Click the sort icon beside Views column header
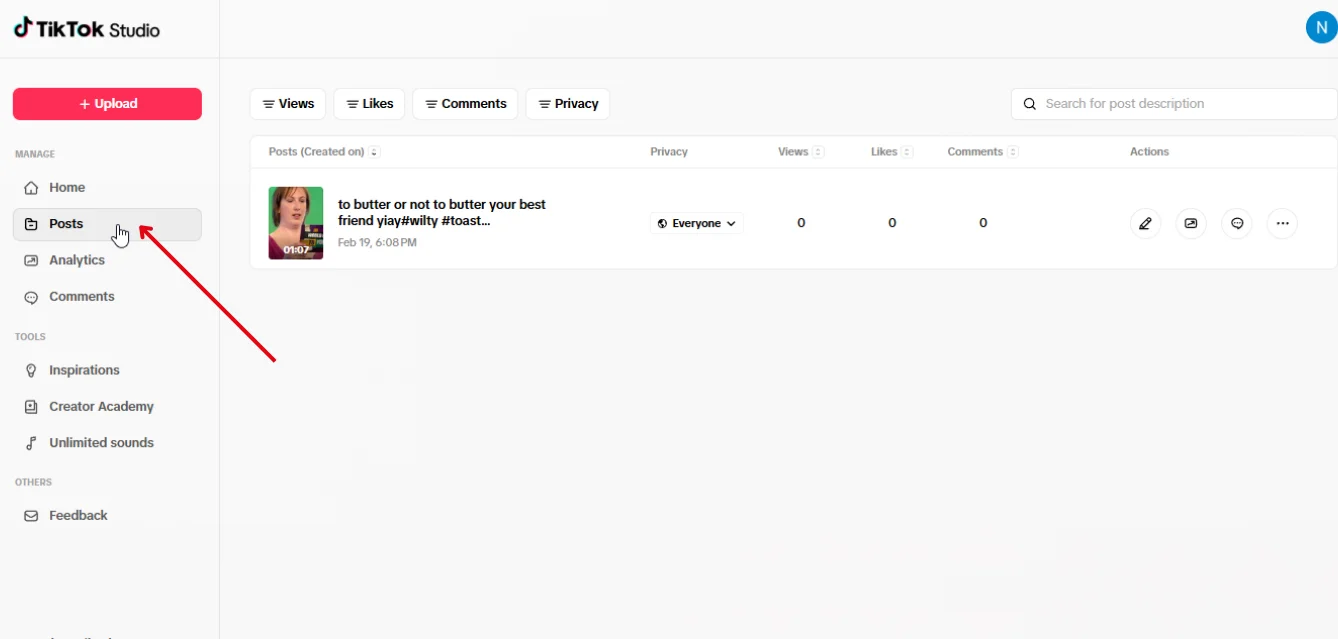The image size is (1338, 639). pos(818,152)
